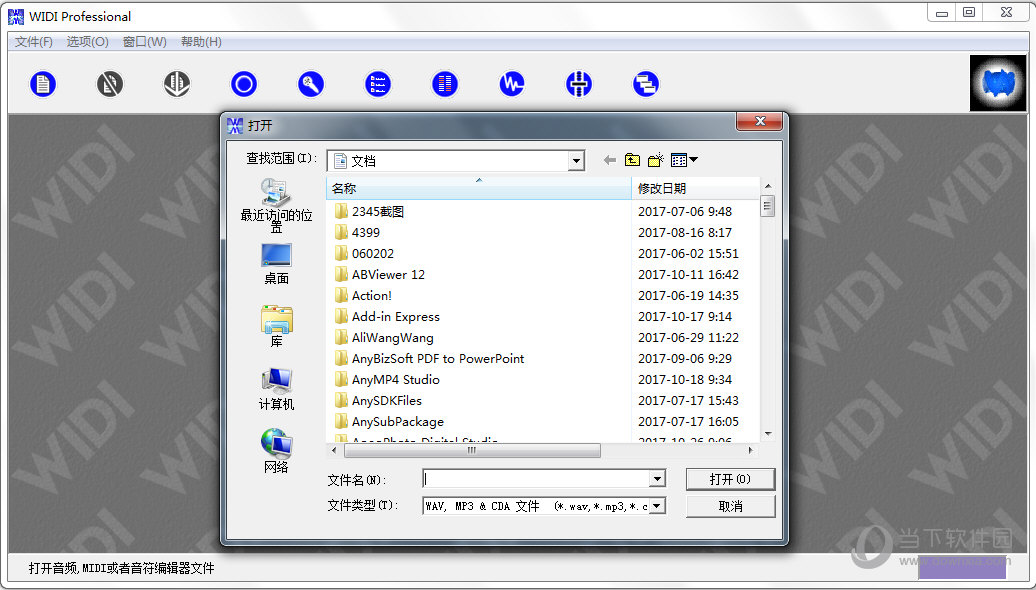Screen dimensions: 1036x590
Task: Click the 2345截图 folder icon
Action: click(341, 211)
